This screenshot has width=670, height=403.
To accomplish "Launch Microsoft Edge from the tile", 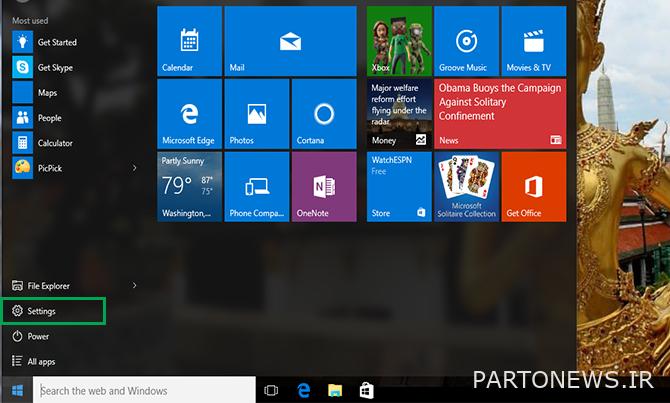I will (x=188, y=114).
